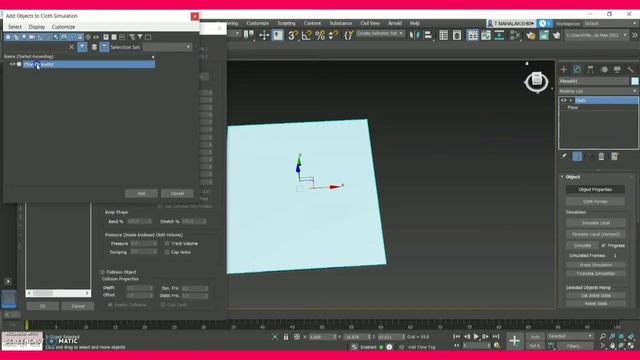Viewport: 640px width, 360px height.
Task: Open the Modify command panel tab
Action: pyautogui.click(x=577, y=69)
